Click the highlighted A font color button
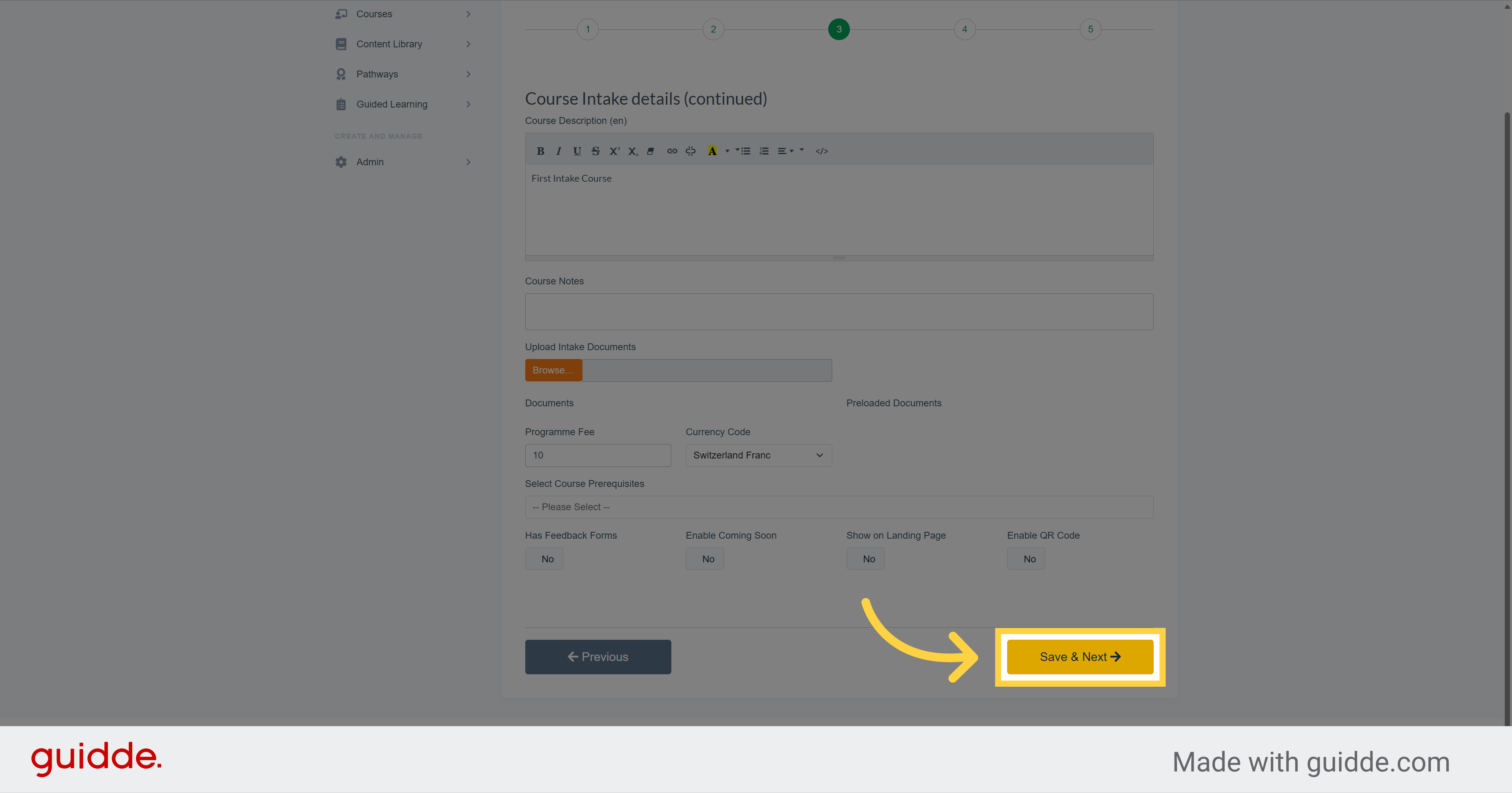The height and width of the screenshot is (793, 1512). 712,151
